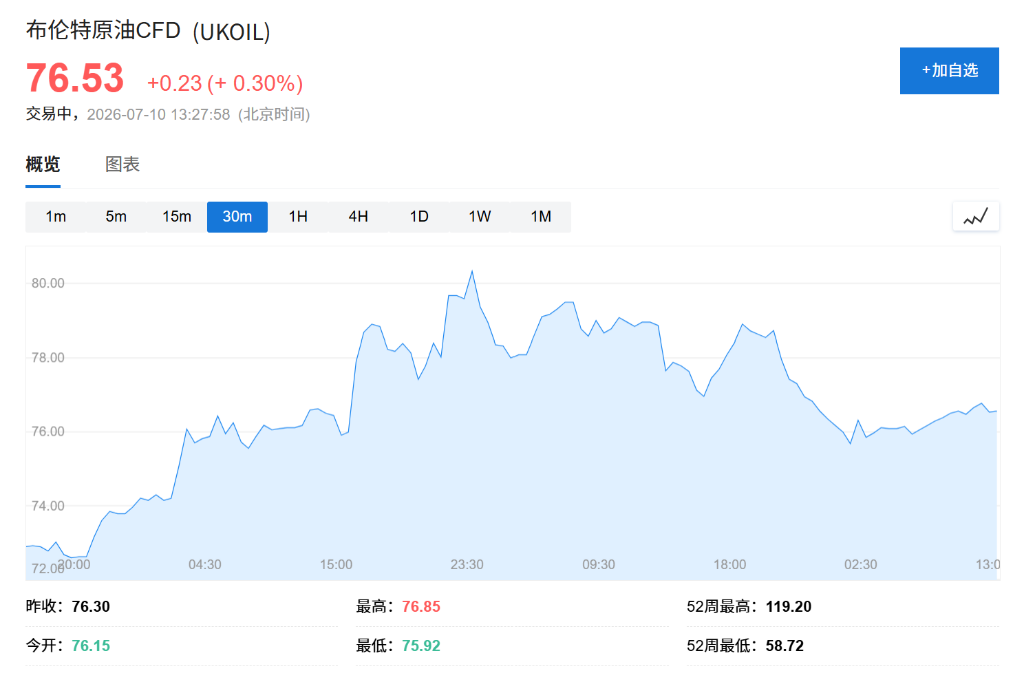Switch chart to 1H interval
The image size is (1024, 679).
[298, 217]
